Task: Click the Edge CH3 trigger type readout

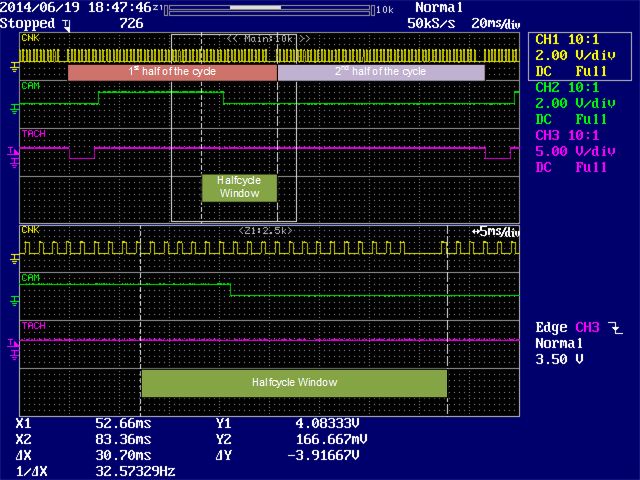Action: [567, 327]
